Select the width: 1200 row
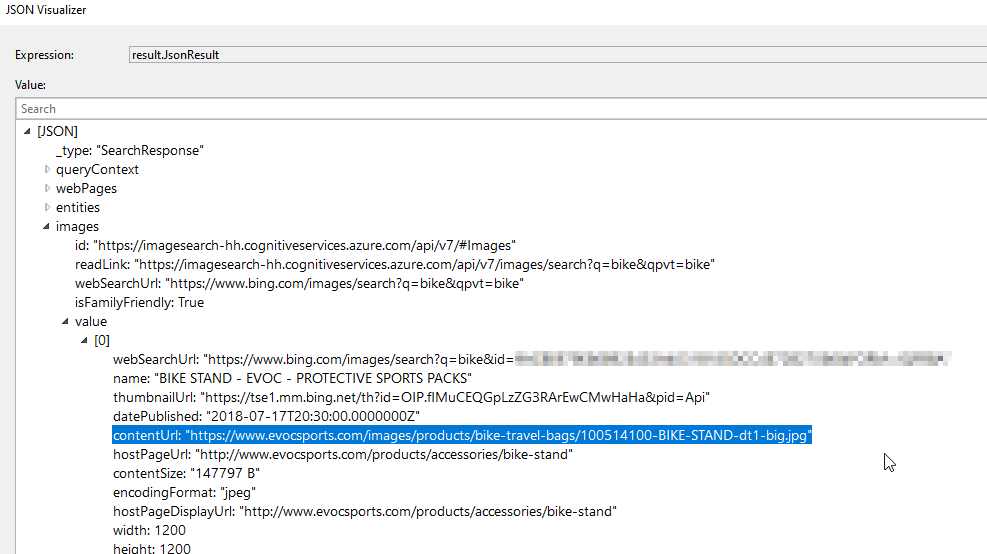 (149, 530)
